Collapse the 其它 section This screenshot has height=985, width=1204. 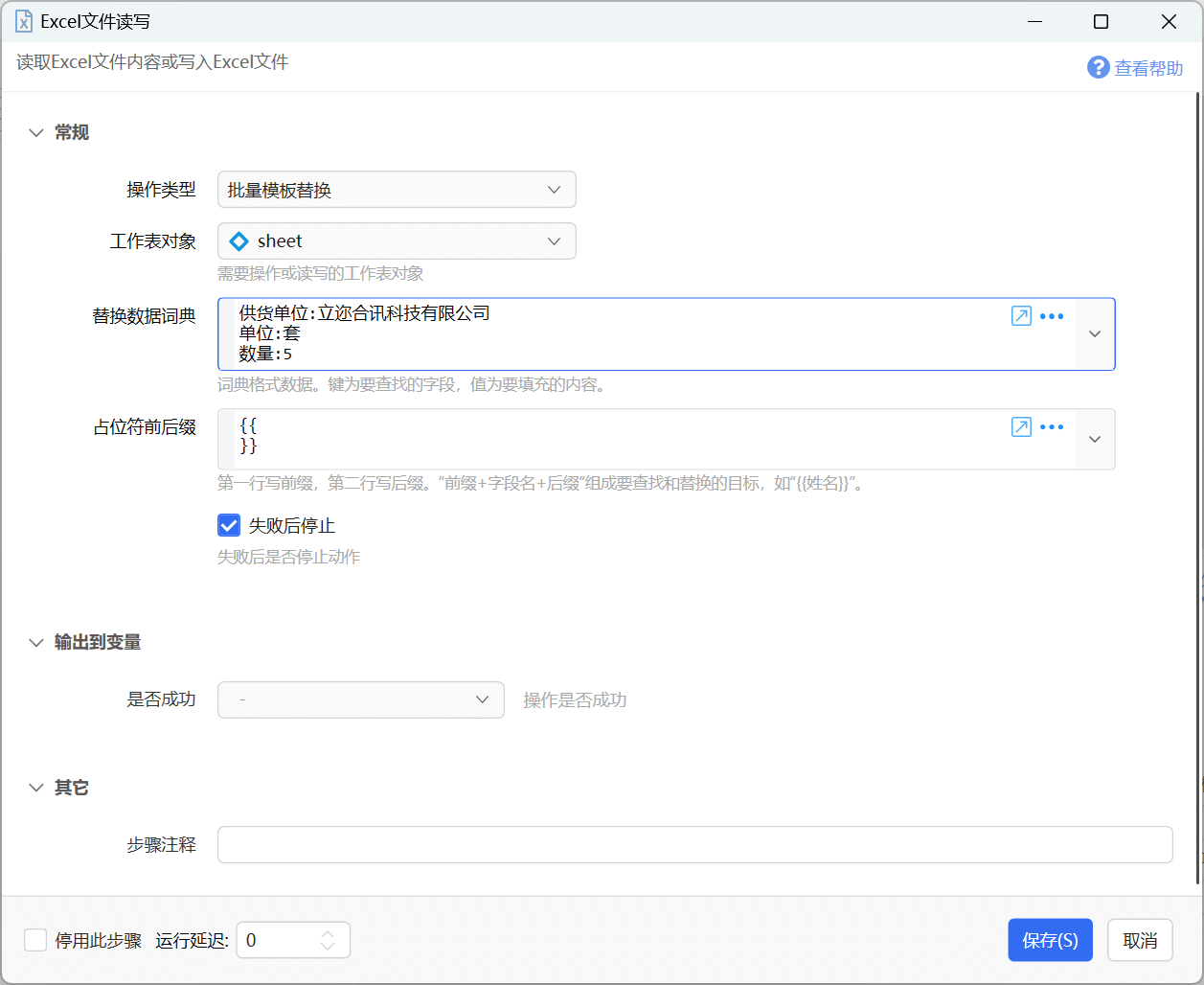(36, 788)
